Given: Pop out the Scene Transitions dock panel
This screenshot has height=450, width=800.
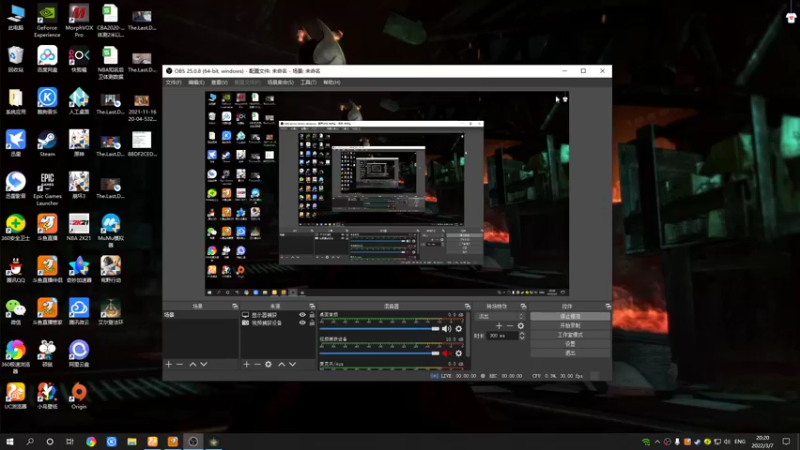Looking at the screenshot, I should point(523,306).
